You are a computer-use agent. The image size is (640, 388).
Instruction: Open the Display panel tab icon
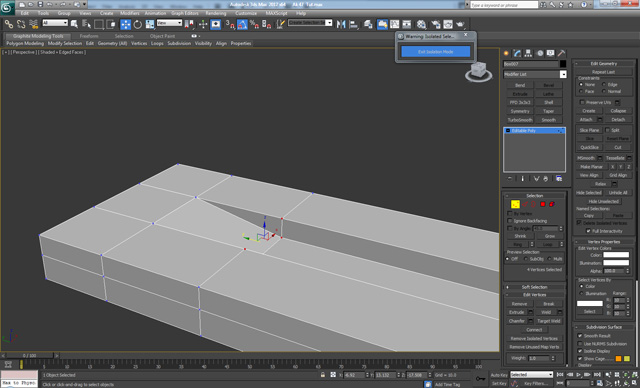pos(551,53)
